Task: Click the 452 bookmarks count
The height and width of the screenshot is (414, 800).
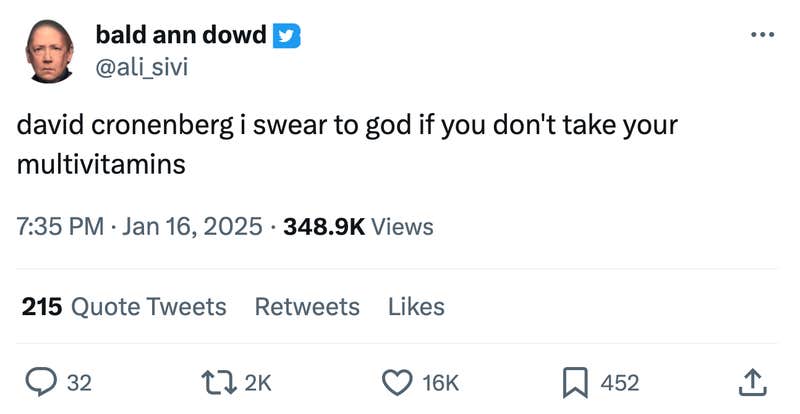Action: click(620, 382)
